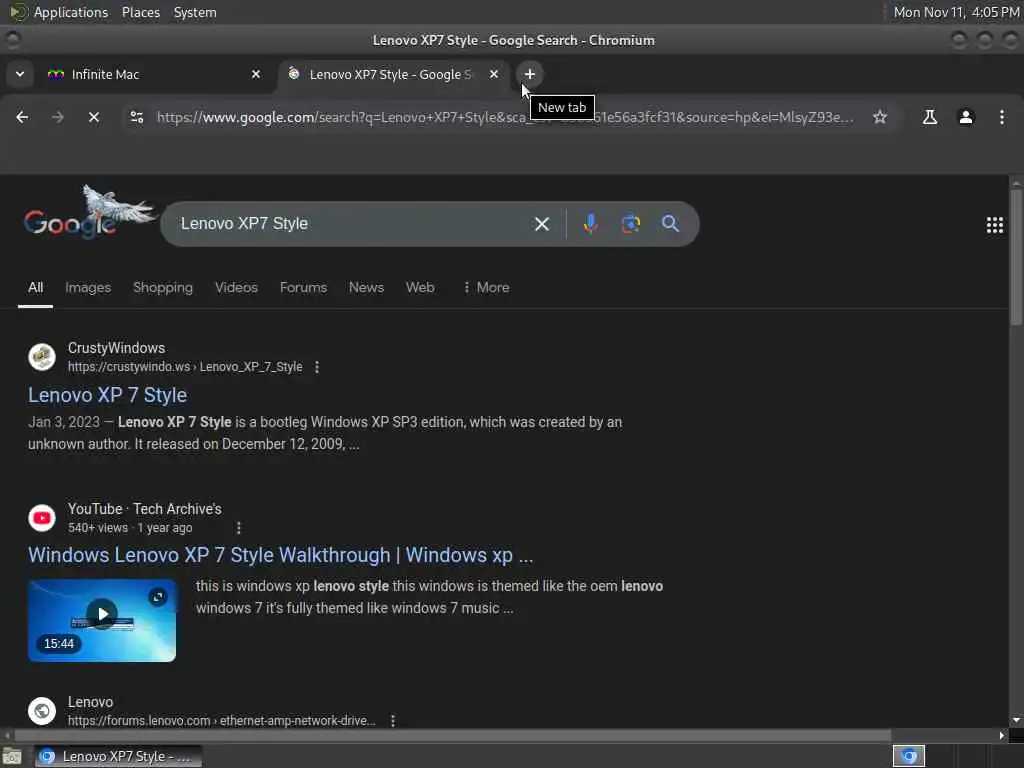Select the All results tab
Screen dimensions: 1024x768
[x=35, y=287]
